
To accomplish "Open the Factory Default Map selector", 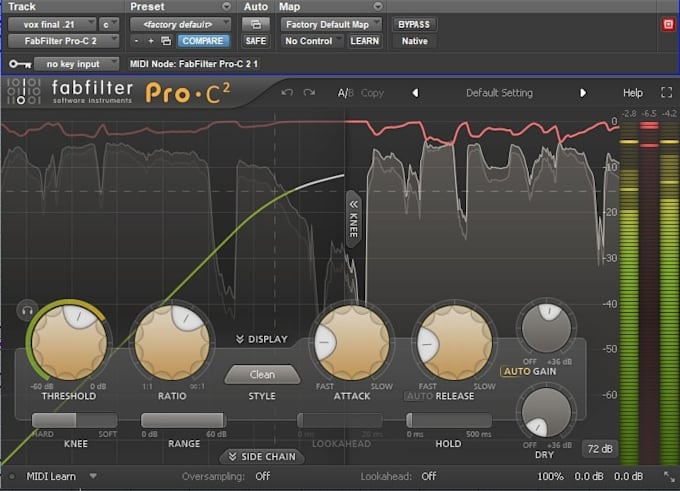I will click(x=331, y=24).
